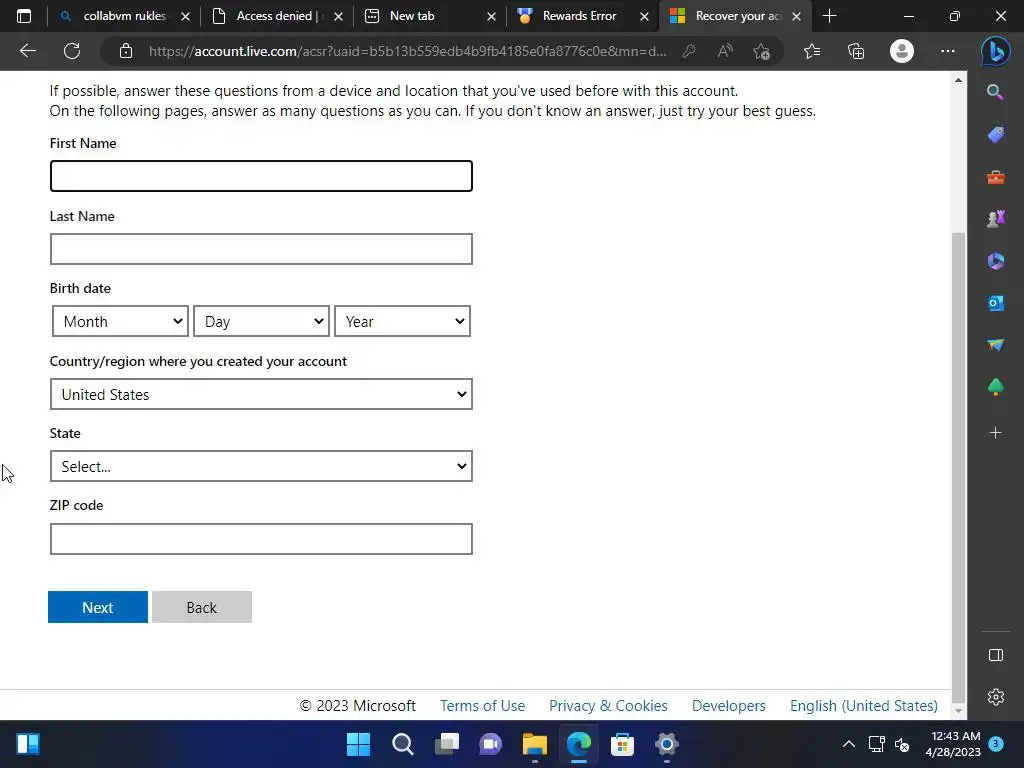Open sidebar settings gear icon
The width and height of the screenshot is (1024, 768).
tap(995, 697)
